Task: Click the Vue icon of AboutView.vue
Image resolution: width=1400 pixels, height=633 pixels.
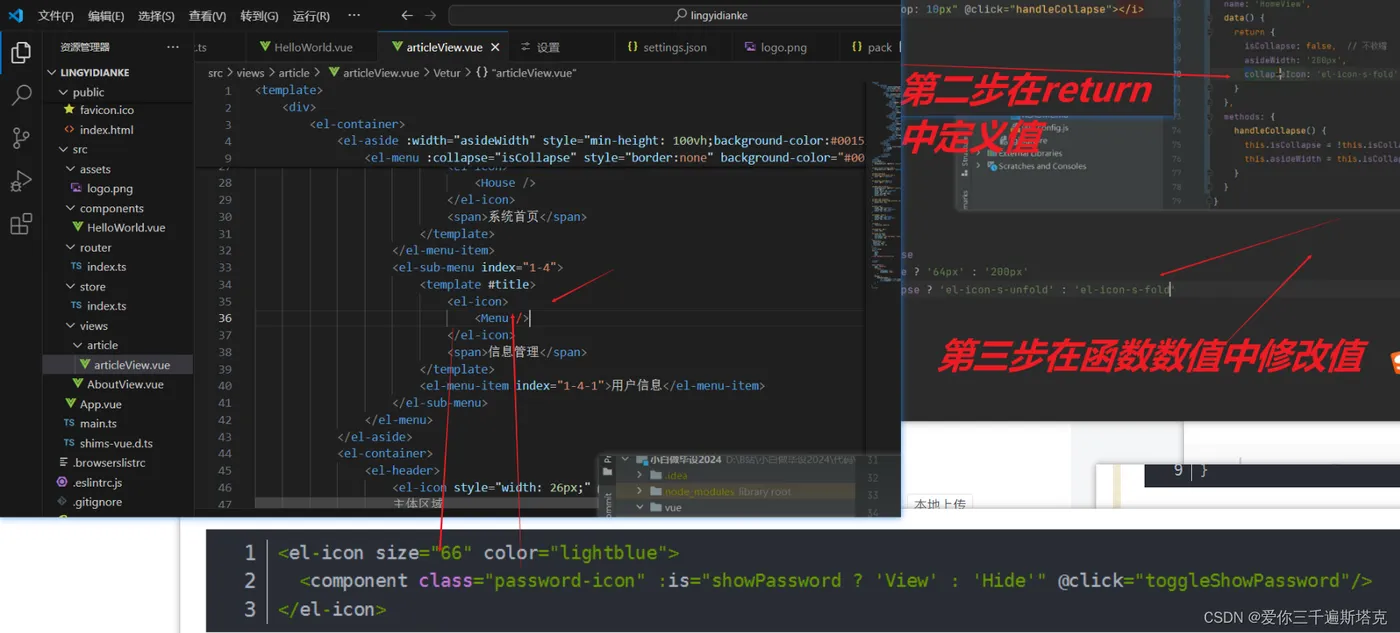Action: [x=77, y=384]
